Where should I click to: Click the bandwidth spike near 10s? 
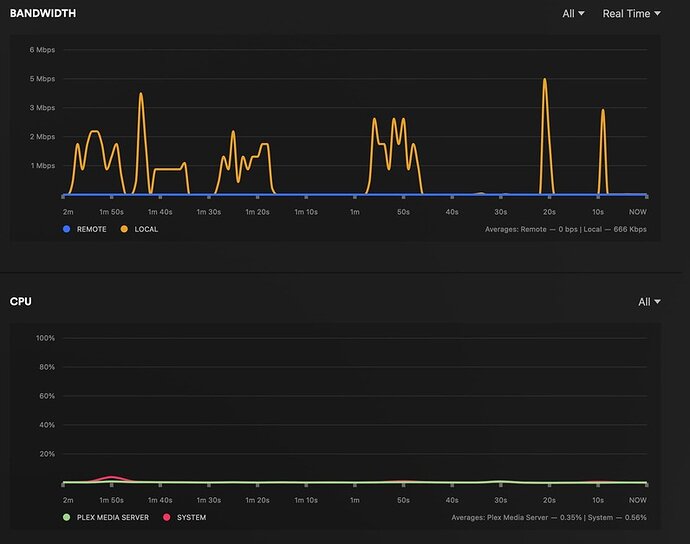pyautogui.click(x=603, y=110)
